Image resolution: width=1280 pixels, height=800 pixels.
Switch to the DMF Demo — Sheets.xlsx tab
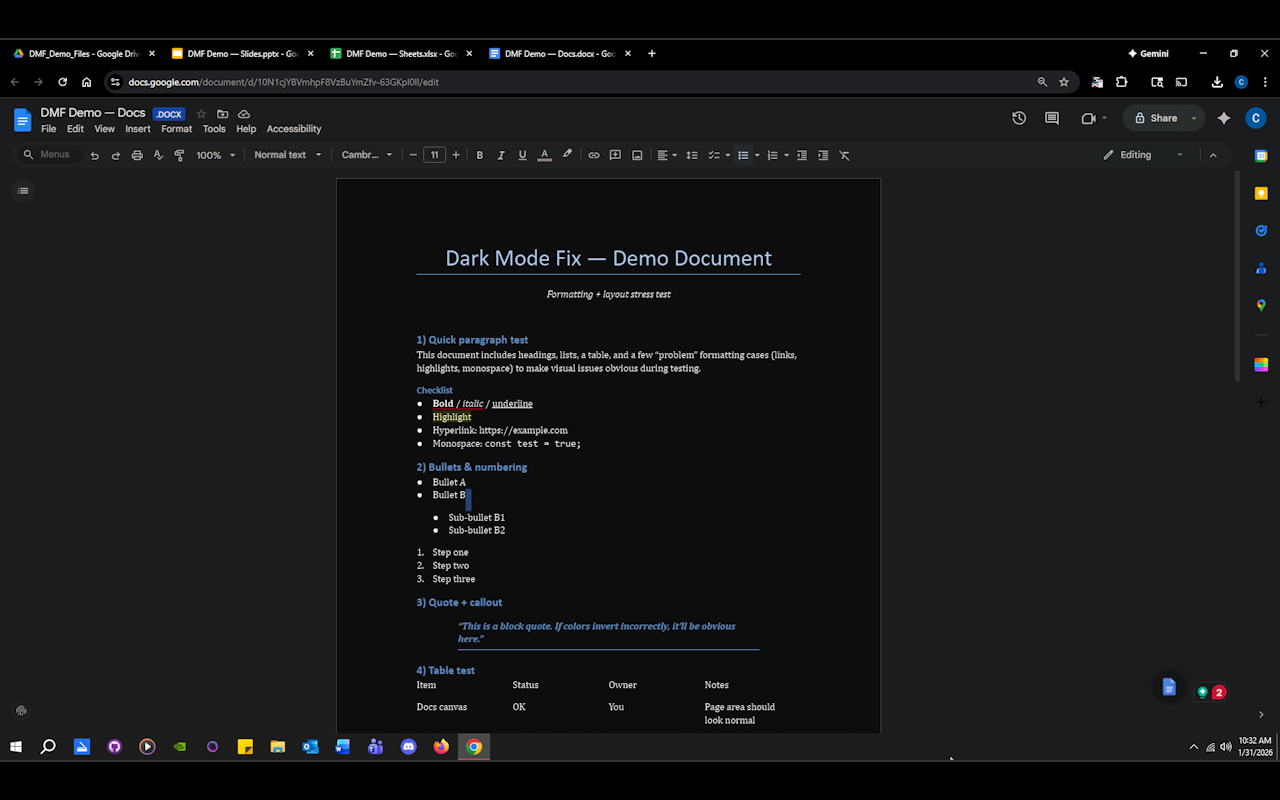(x=401, y=54)
